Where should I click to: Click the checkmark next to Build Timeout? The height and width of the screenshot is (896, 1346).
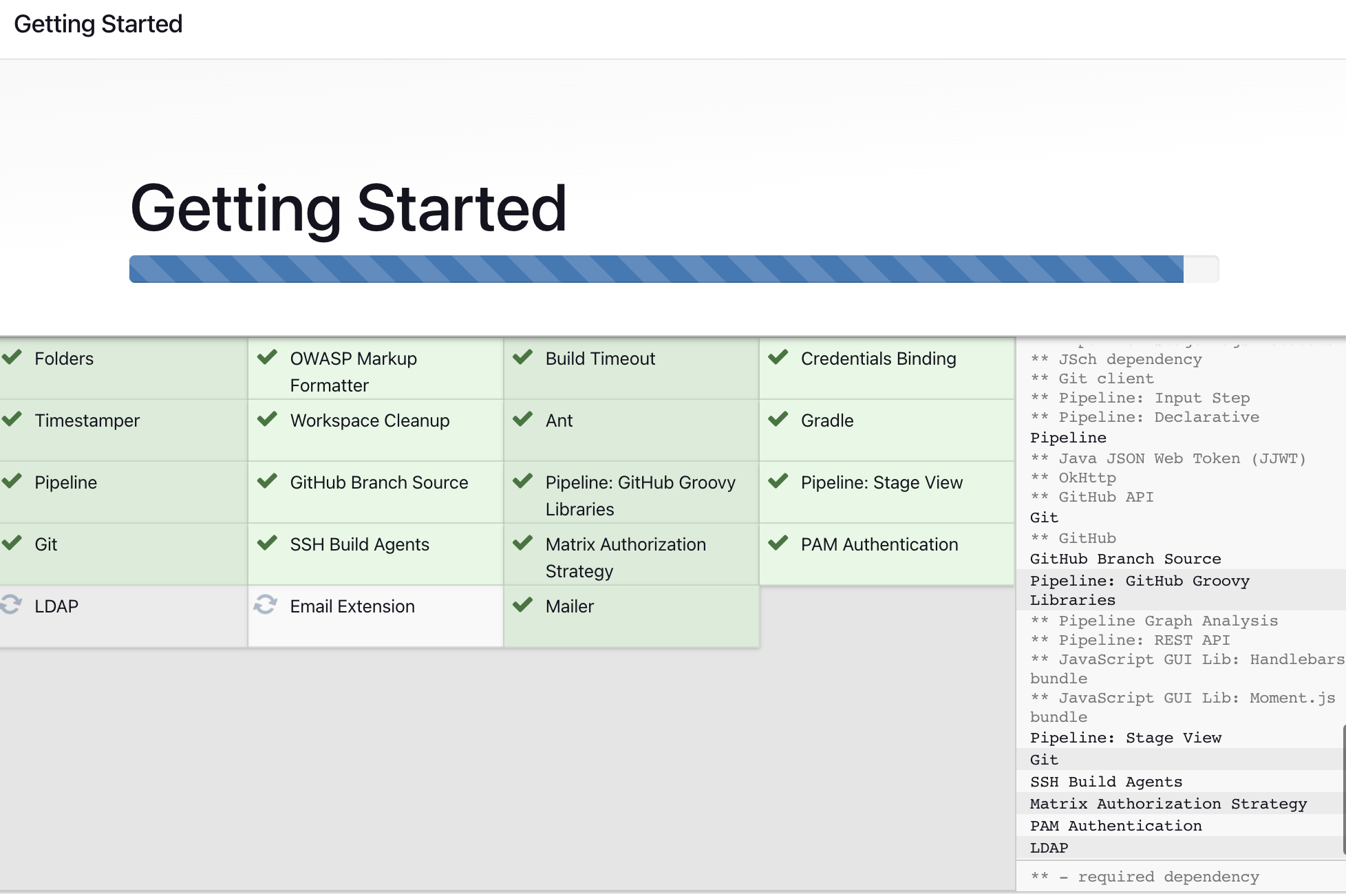coord(523,357)
